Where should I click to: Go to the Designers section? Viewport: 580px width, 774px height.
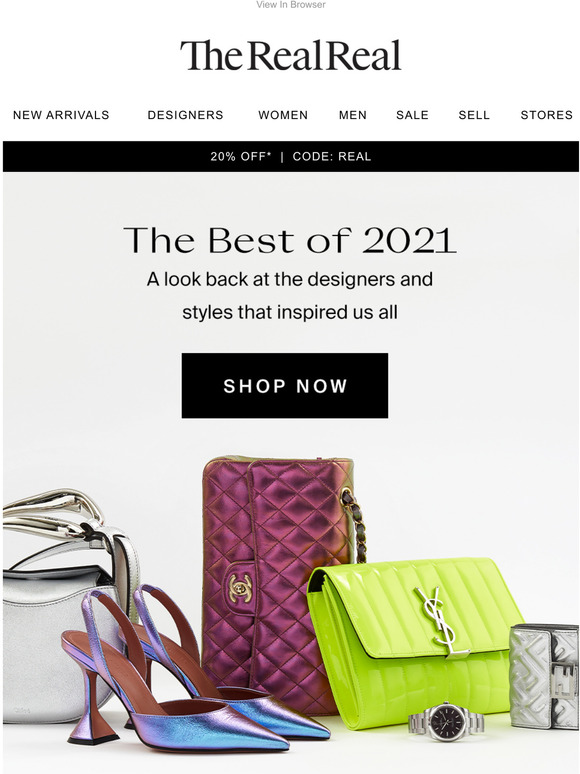point(186,115)
